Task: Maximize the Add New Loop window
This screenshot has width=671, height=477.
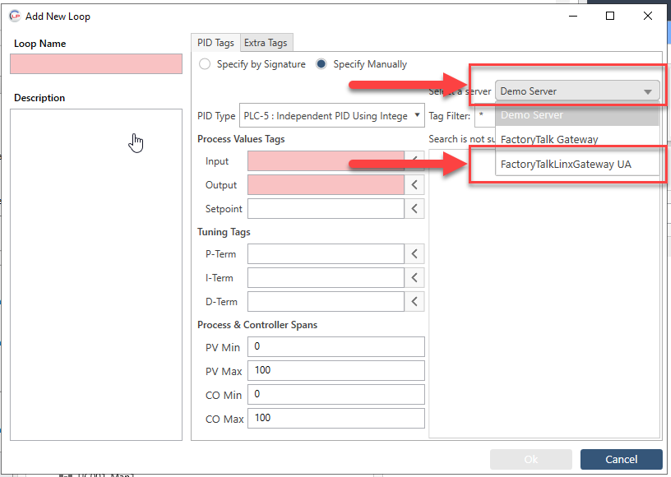Action: tap(610, 16)
